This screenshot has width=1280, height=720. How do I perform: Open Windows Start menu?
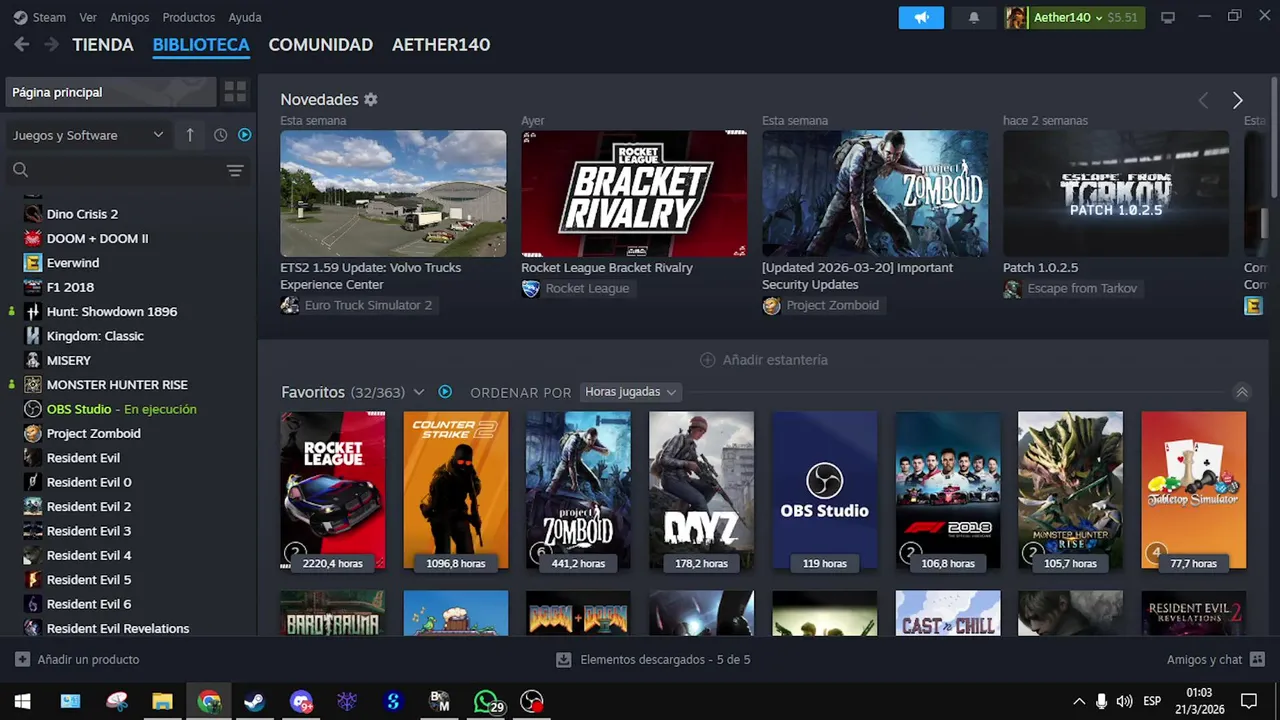(22, 702)
